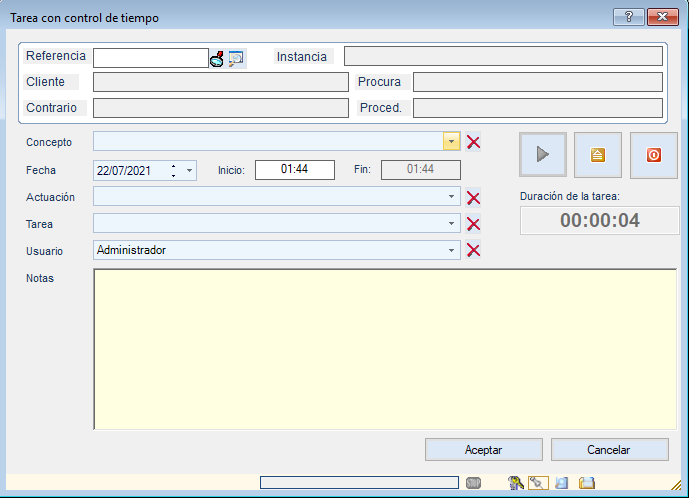The image size is (689, 498).
Task: Toggle the pushpin icon in the status bar
Action: point(537,483)
